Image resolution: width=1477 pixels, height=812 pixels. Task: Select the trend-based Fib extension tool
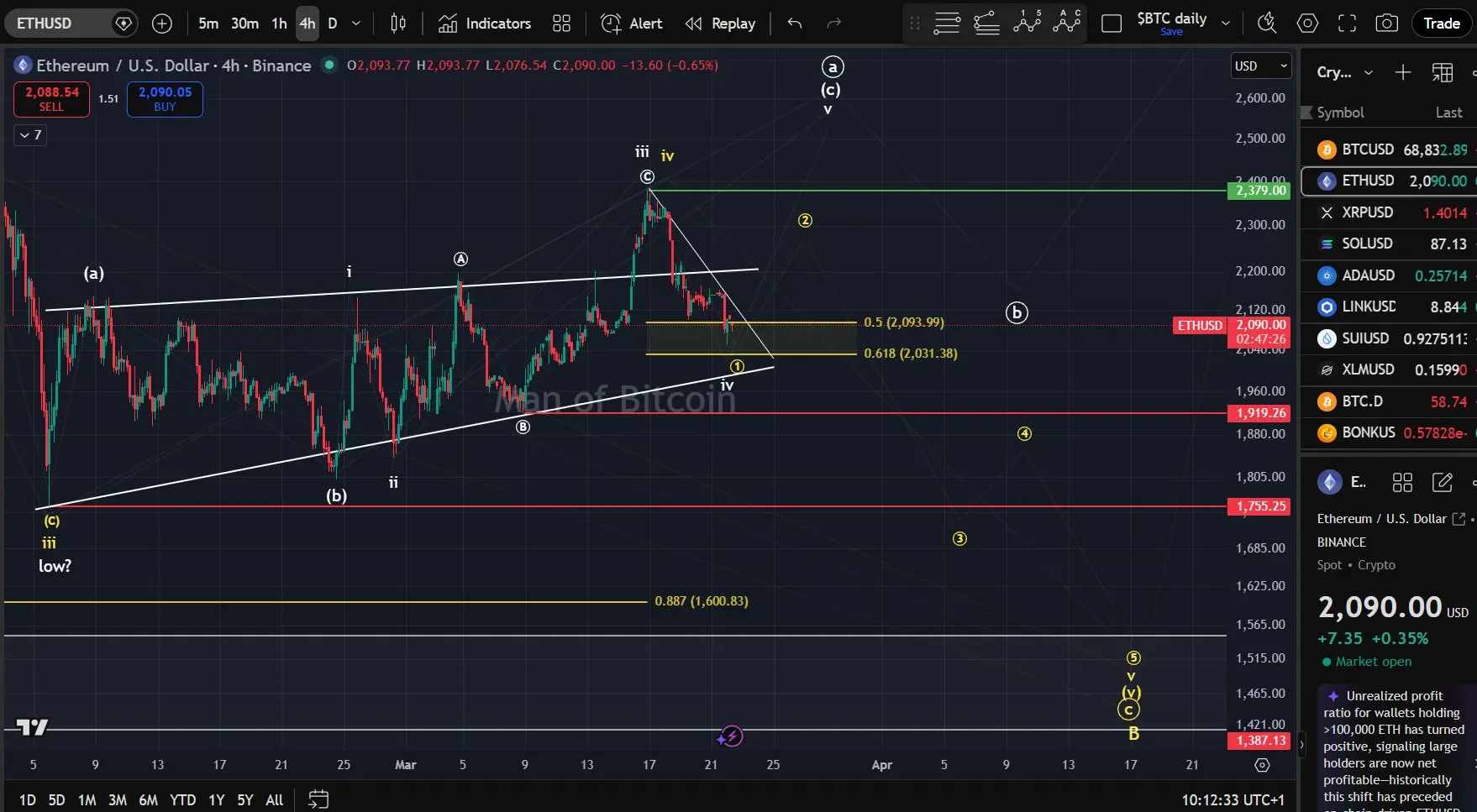pyautogui.click(x=986, y=24)
